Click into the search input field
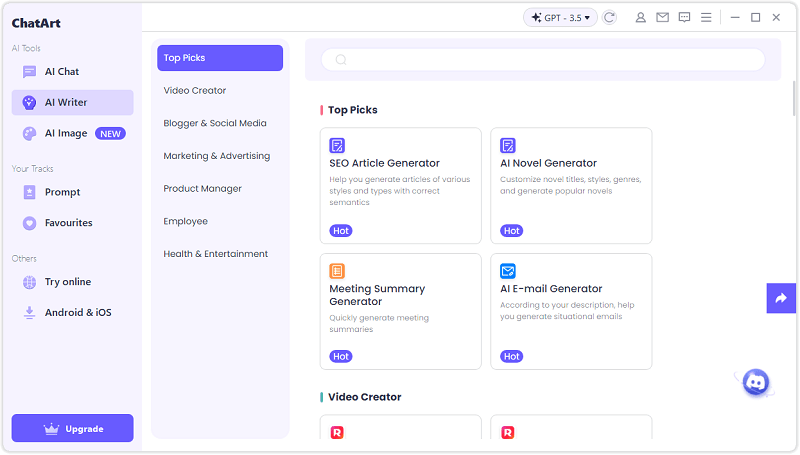Image resolution: width=800 pixels, height=455 pixels. 543,60
